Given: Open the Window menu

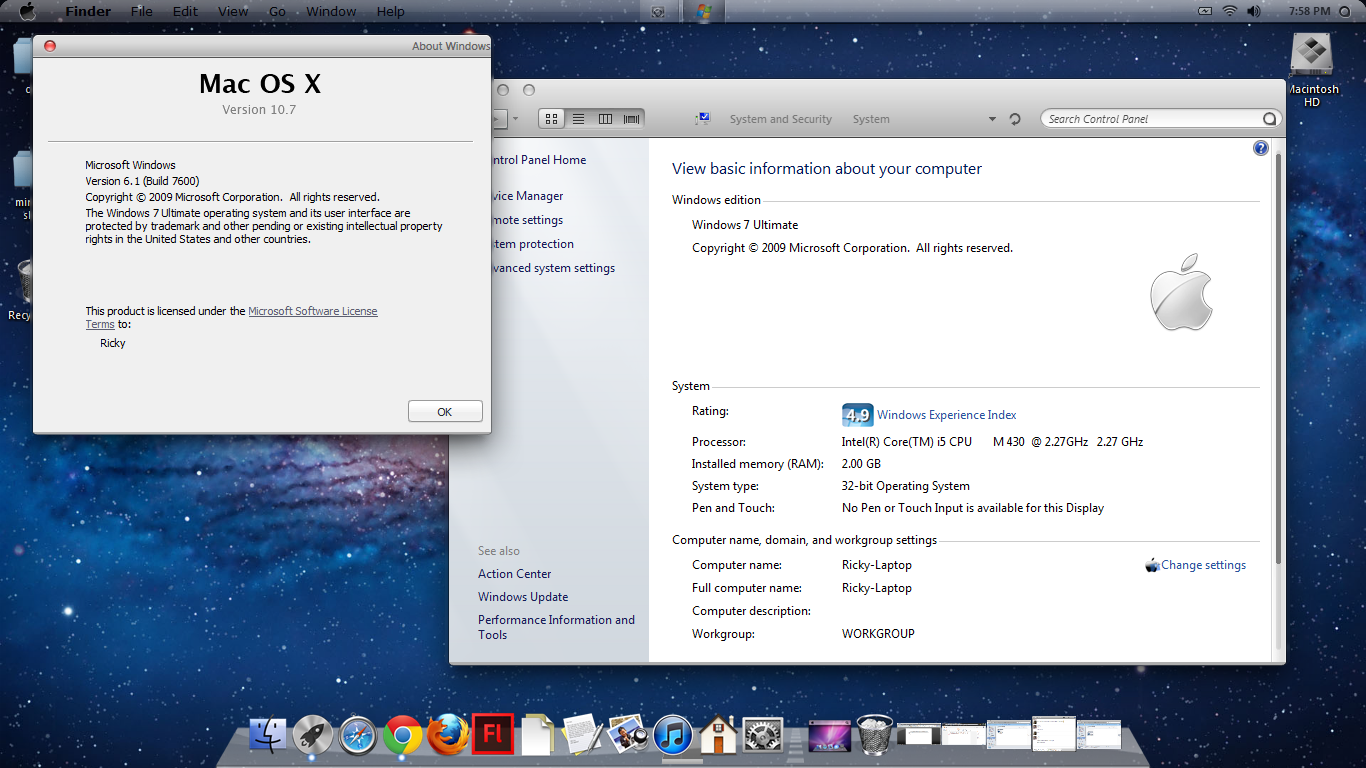Looking at the screenshot, I should tap(331, 12).
